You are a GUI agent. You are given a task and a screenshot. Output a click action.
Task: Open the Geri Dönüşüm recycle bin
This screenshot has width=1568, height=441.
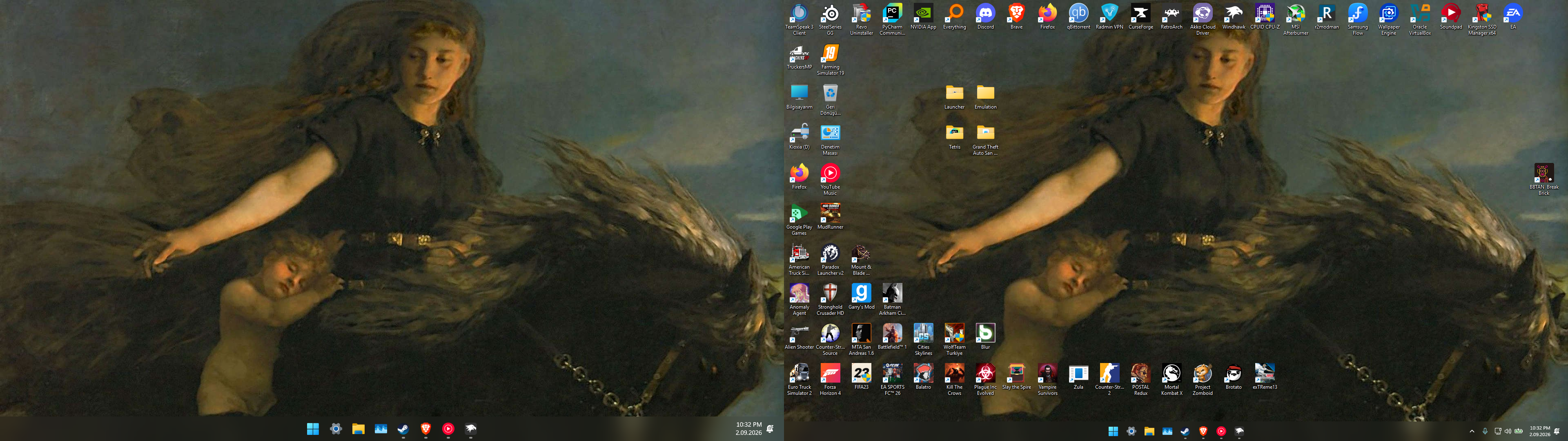tap(830, 100)
